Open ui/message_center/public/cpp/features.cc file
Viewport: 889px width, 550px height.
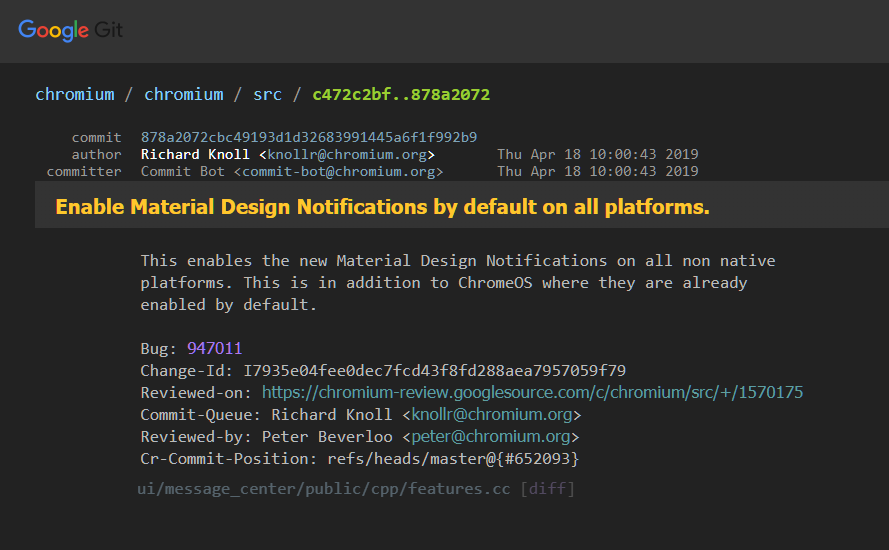tap(324, 489)
